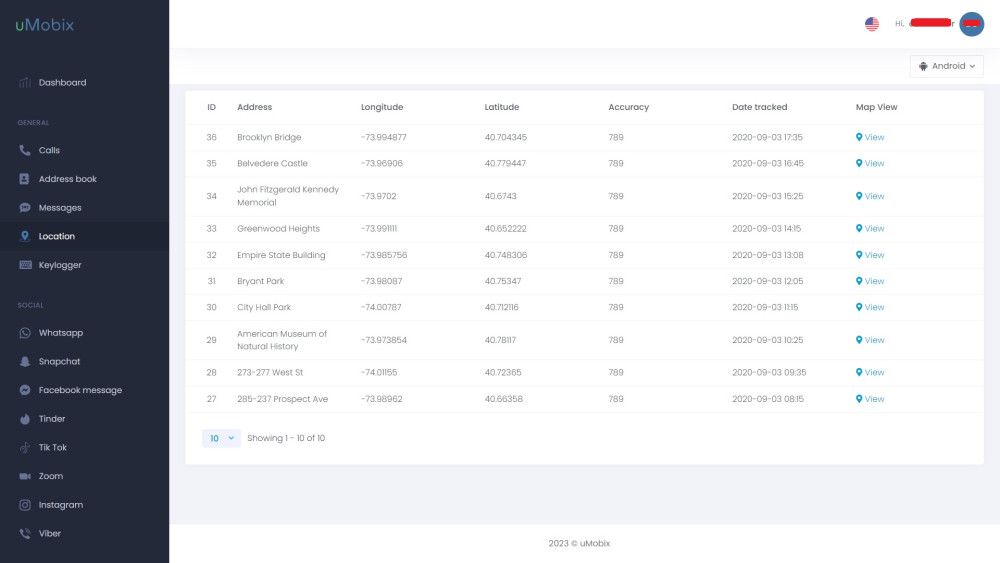Viewport: 1000px width, 563px height.
Task: Open the user avatar menu
Action: [x=971, y=24]
